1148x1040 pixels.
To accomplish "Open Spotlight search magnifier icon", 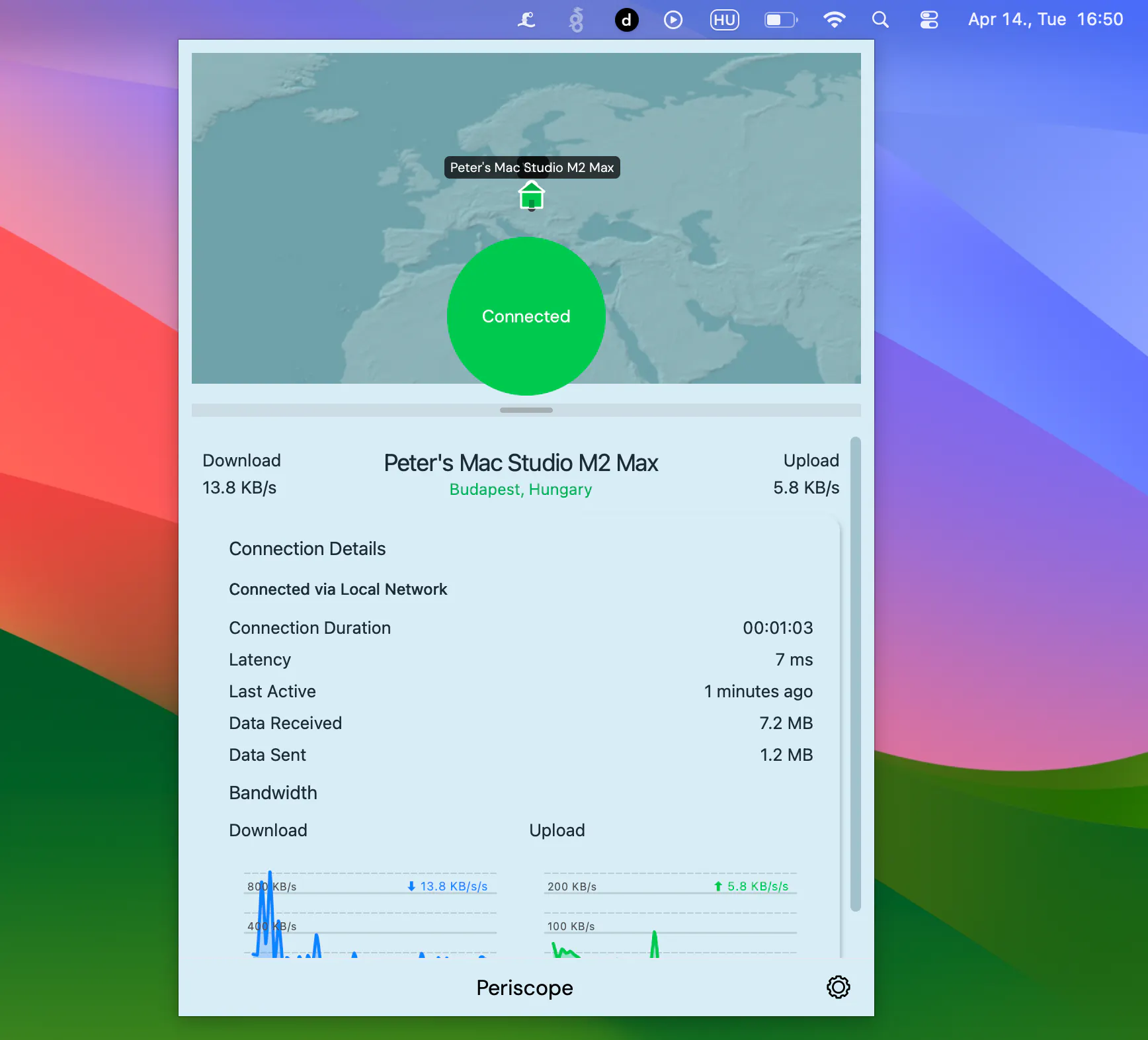I will tap(880, 20).
